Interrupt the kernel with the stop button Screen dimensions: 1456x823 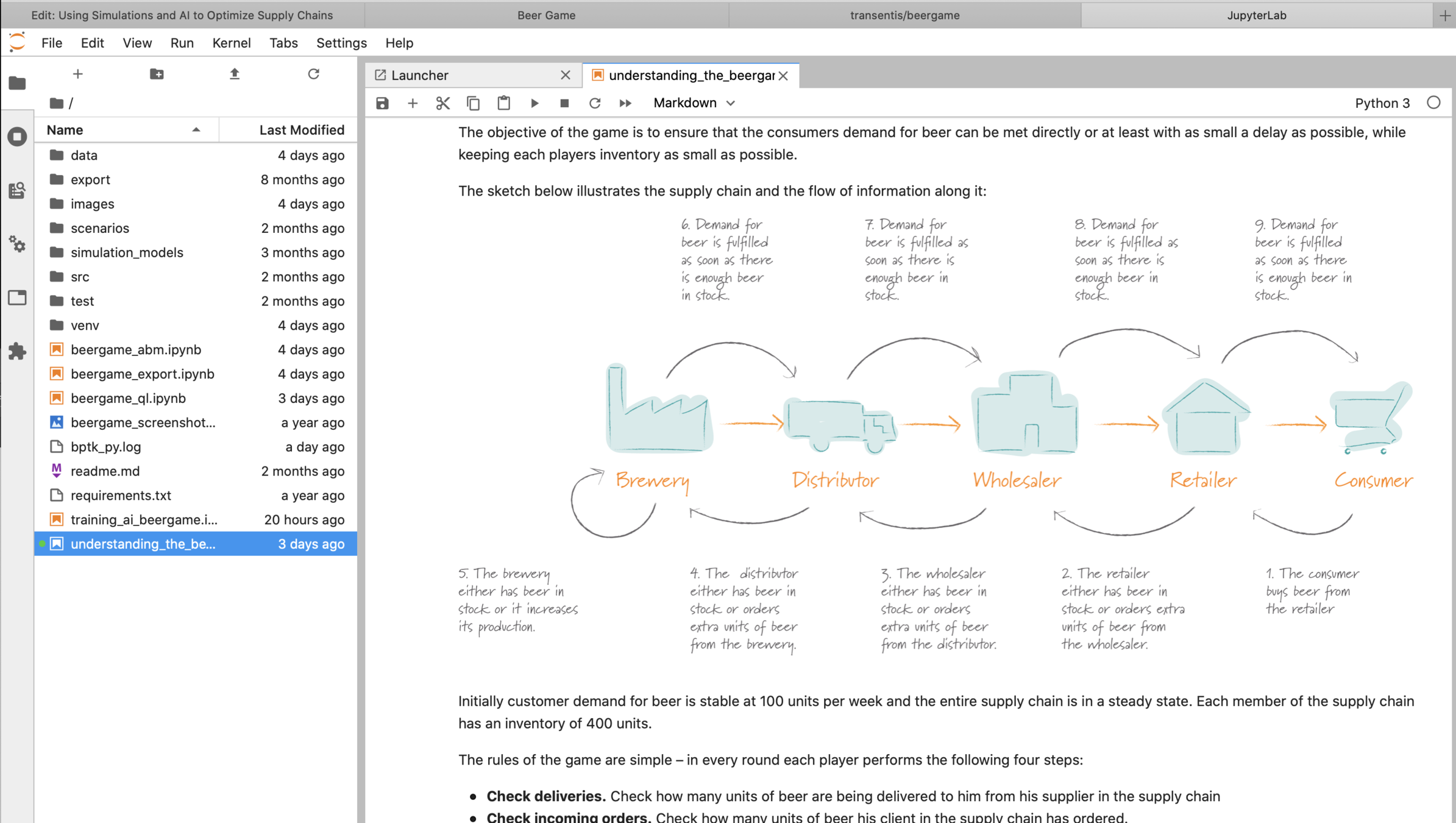coord(564,103)
